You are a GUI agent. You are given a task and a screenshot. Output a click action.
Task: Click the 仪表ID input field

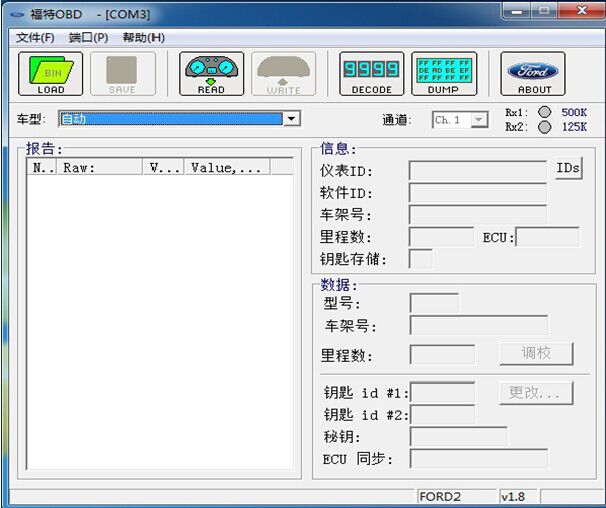[x=477, y=171]
